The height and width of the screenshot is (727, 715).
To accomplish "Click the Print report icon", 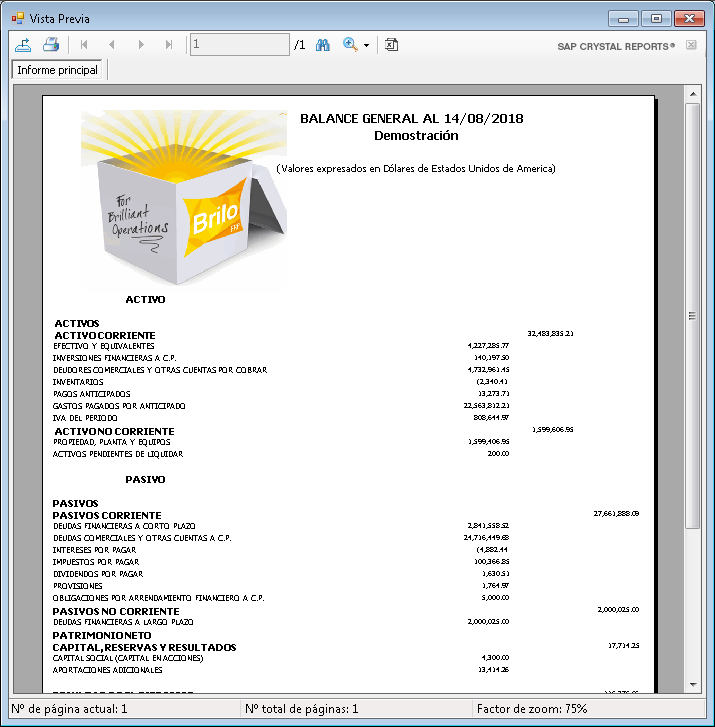I will 51,45.
